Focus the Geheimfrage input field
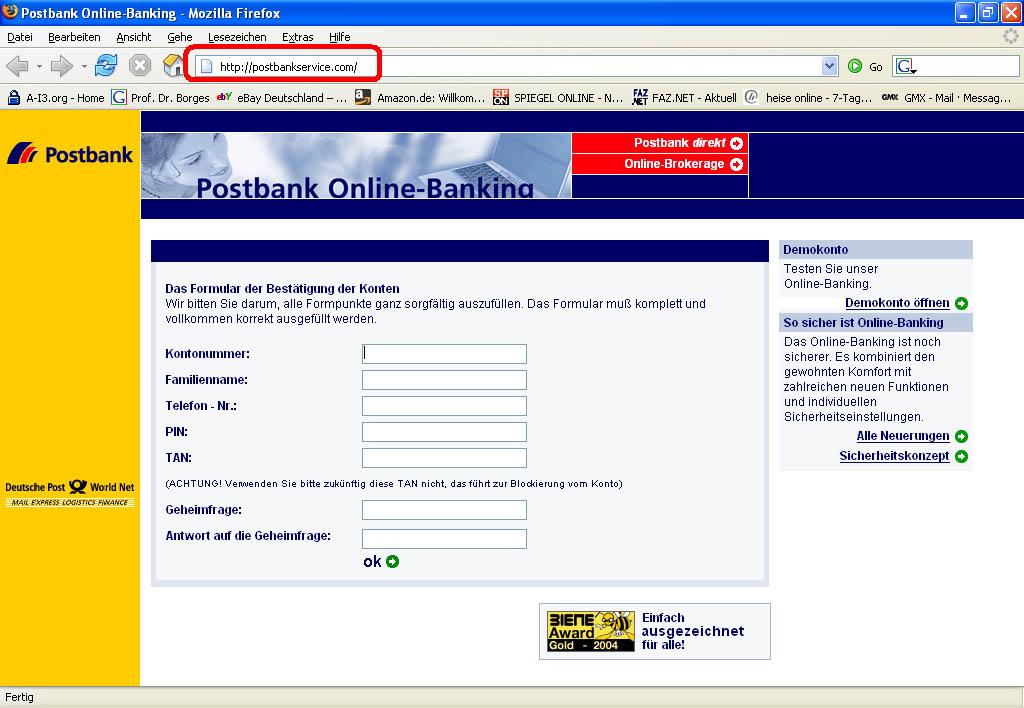Image resolution: width=1024 pixels, height=708 pixels. tap(444, 509)
